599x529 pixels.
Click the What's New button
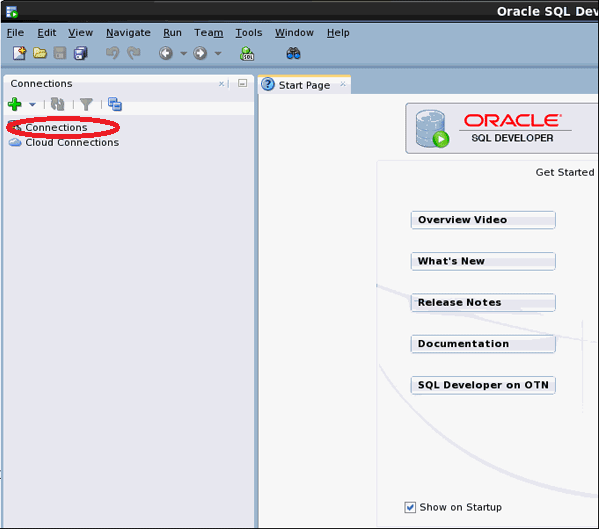pos(483,261)
